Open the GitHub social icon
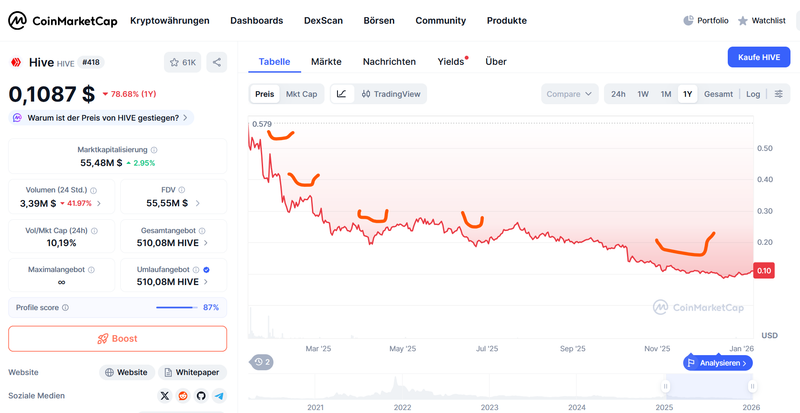 (x=201, y=396)
